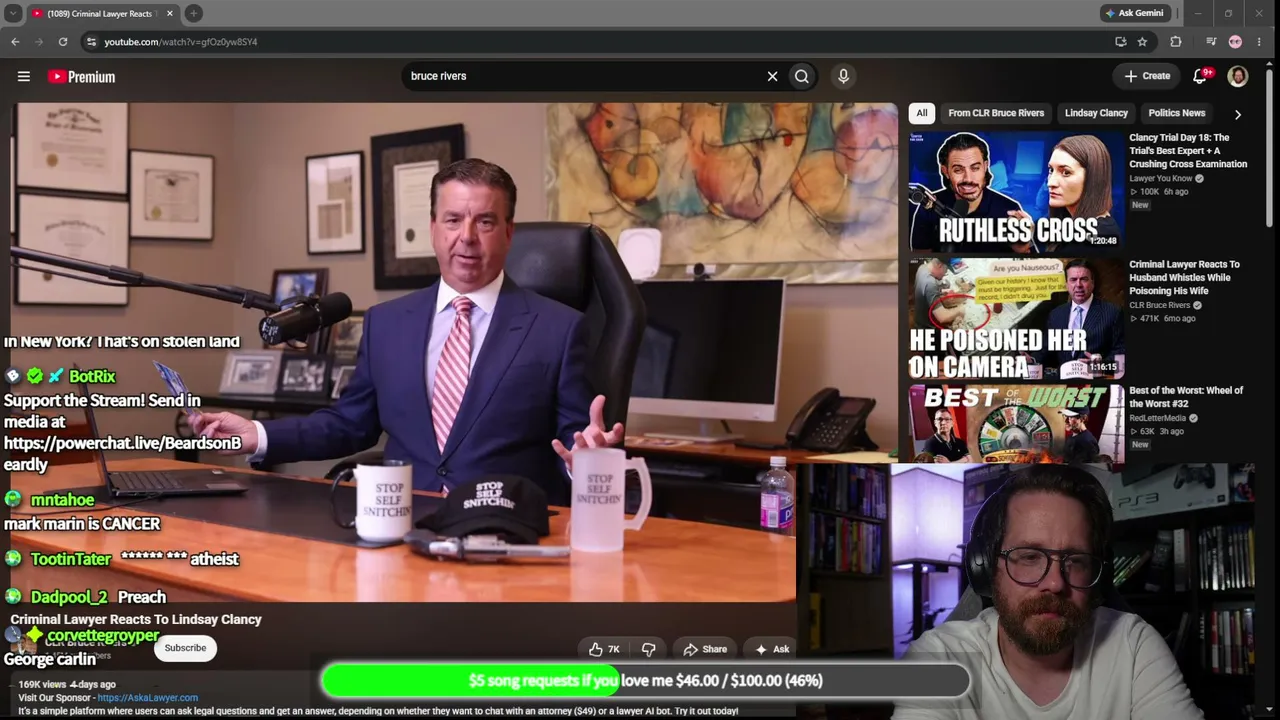Image resolution: width=1280 pixels, height=720 pixels.
Task: Open the AskaLawyer.com sponsor link
Action: point(147,698)
